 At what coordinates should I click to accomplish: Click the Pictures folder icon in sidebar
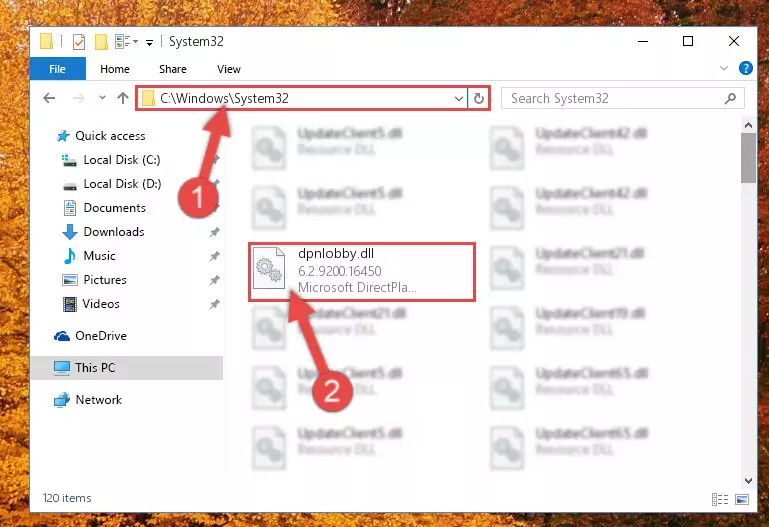[x=70, y=280]
